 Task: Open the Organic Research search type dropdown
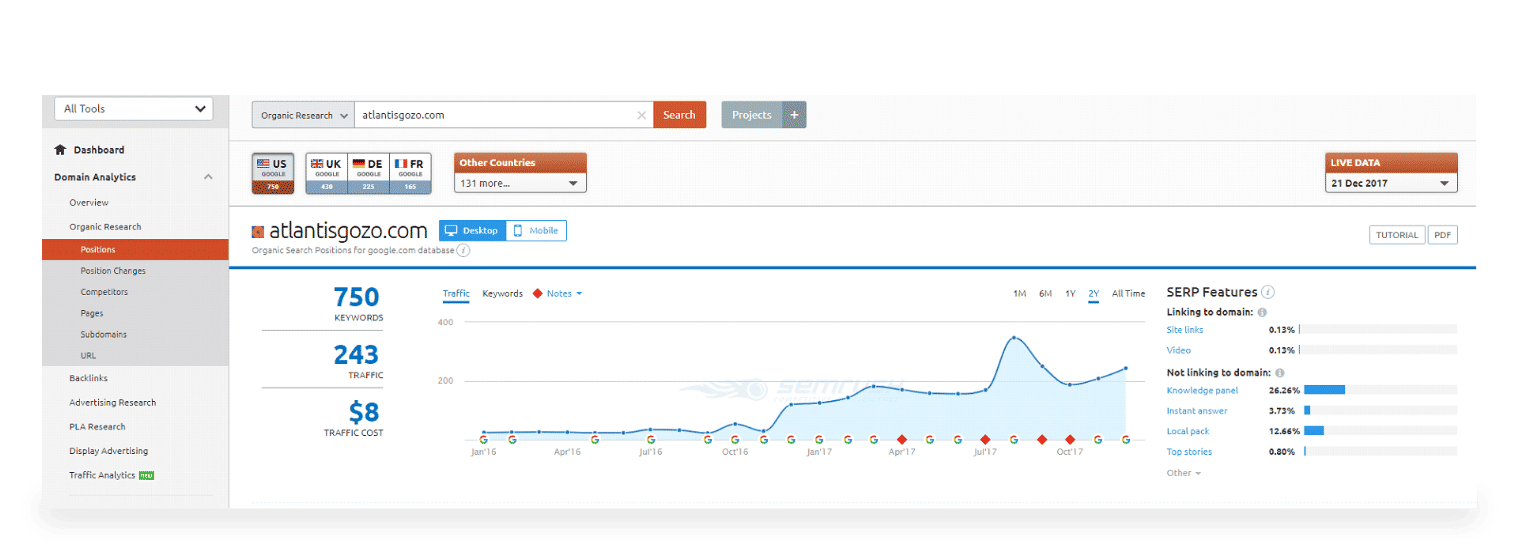click(303, 115)
